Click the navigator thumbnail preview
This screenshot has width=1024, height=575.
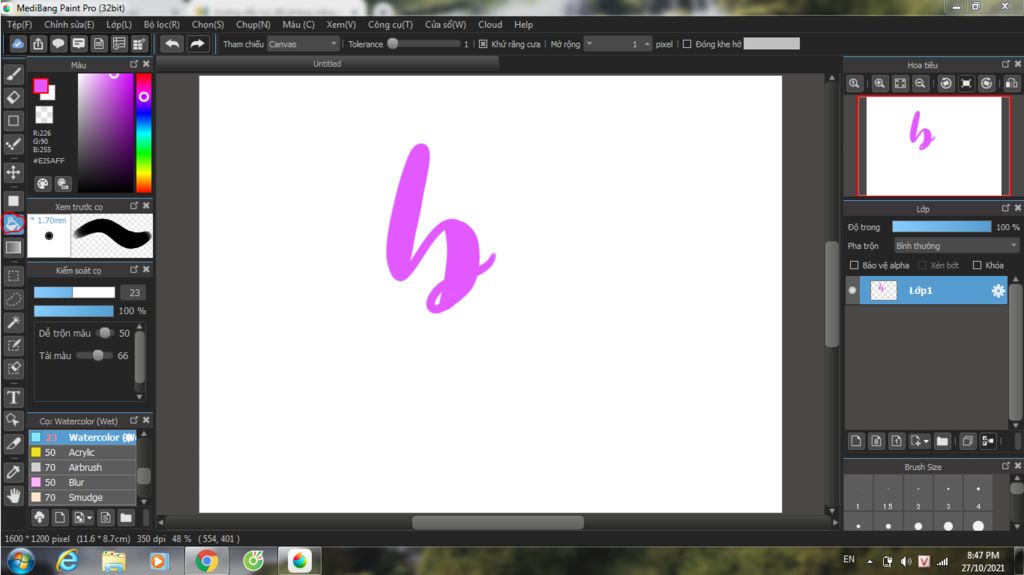coord(933,146)
